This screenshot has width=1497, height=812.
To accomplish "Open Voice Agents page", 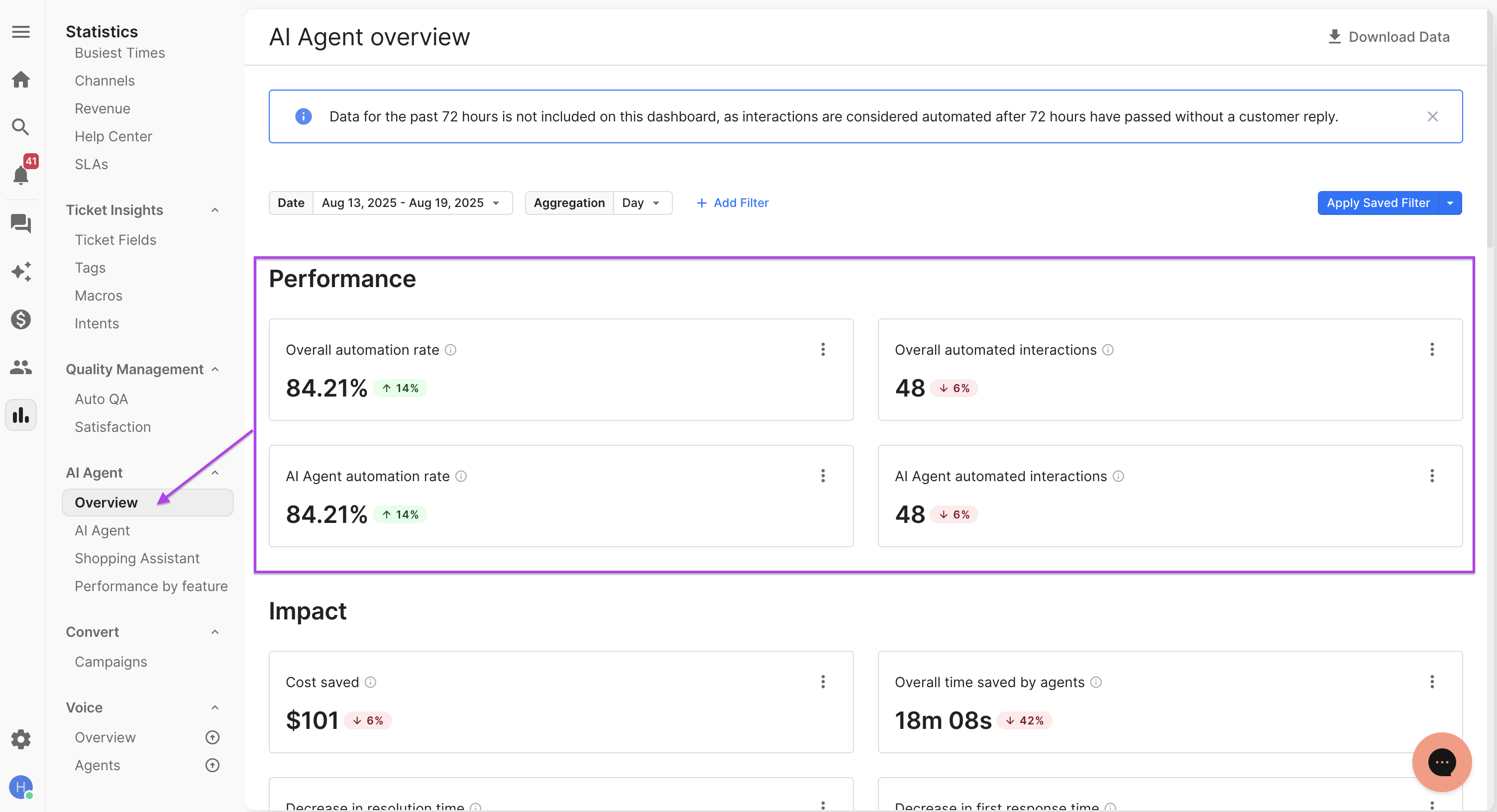I will pyautogui.click(x=98, y=765).
